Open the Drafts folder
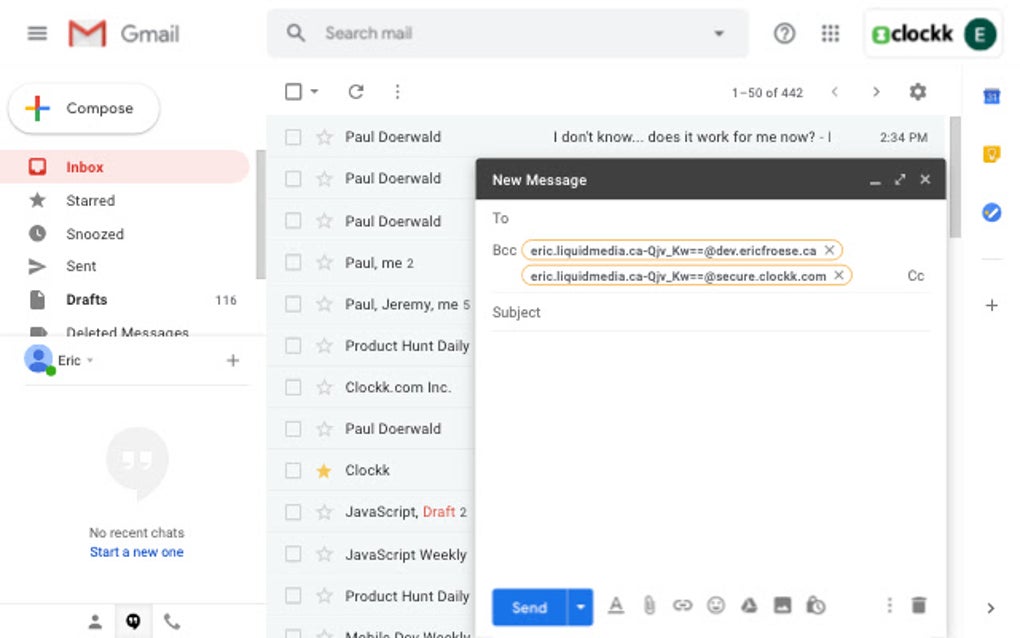The width and height of the screenshot is (1020, 638). pos(86,299)
